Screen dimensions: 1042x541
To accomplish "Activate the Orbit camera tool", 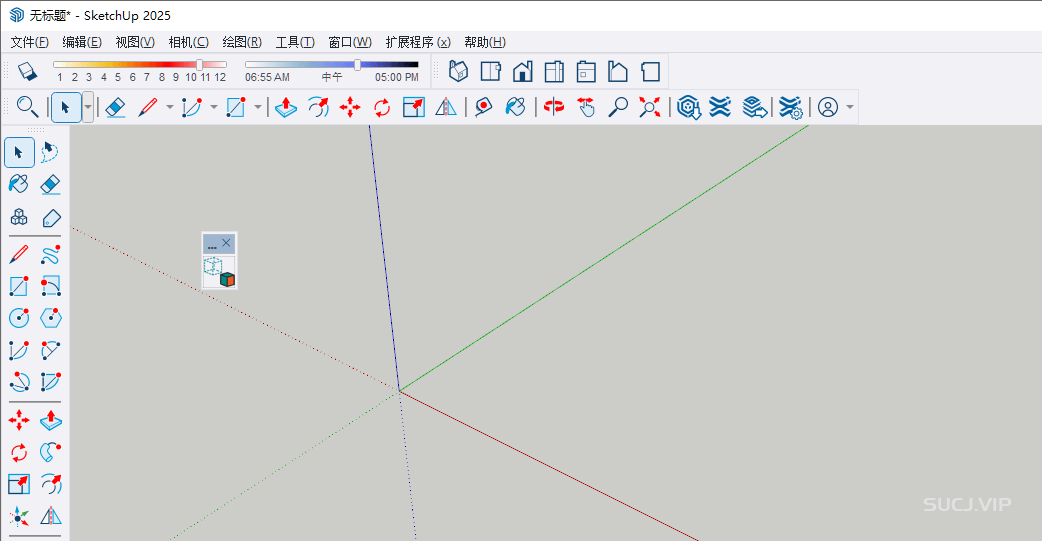I will 554,107.
